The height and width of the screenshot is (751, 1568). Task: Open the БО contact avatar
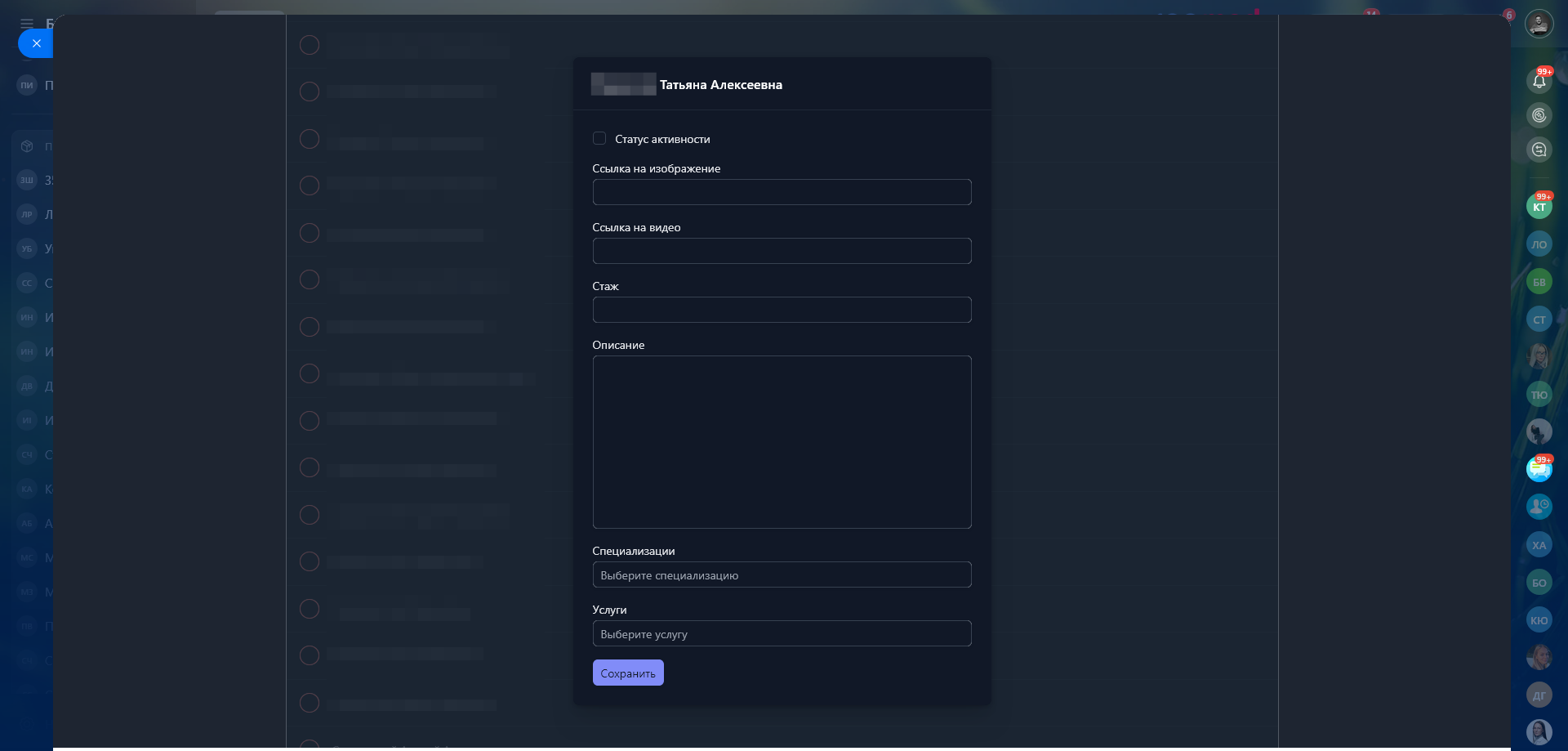(x=1539, y=583)
